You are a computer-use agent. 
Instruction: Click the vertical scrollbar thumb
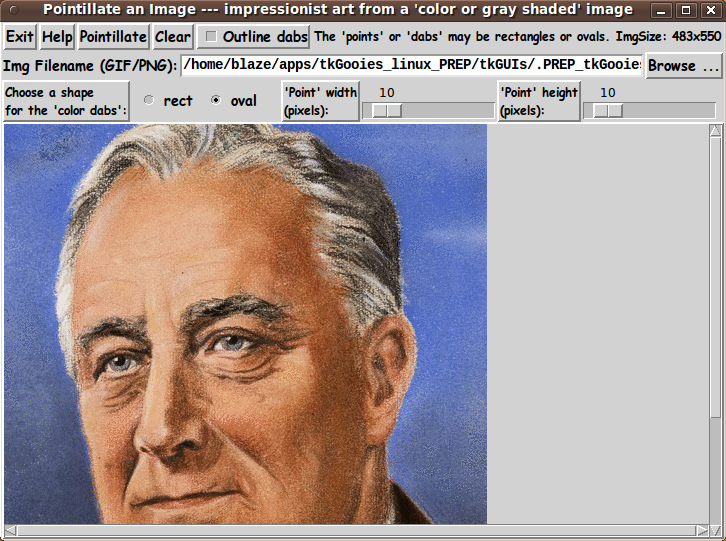(715, 277)
